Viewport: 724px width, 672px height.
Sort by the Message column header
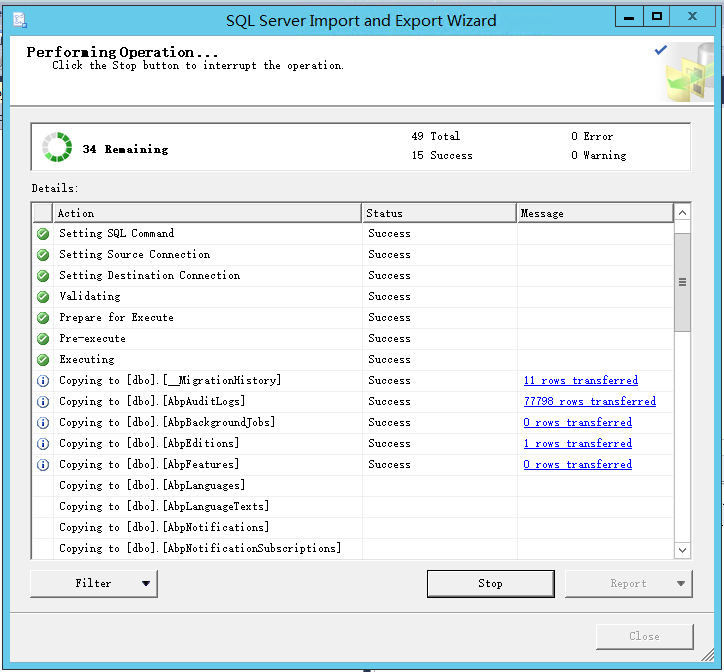(595, 213)
